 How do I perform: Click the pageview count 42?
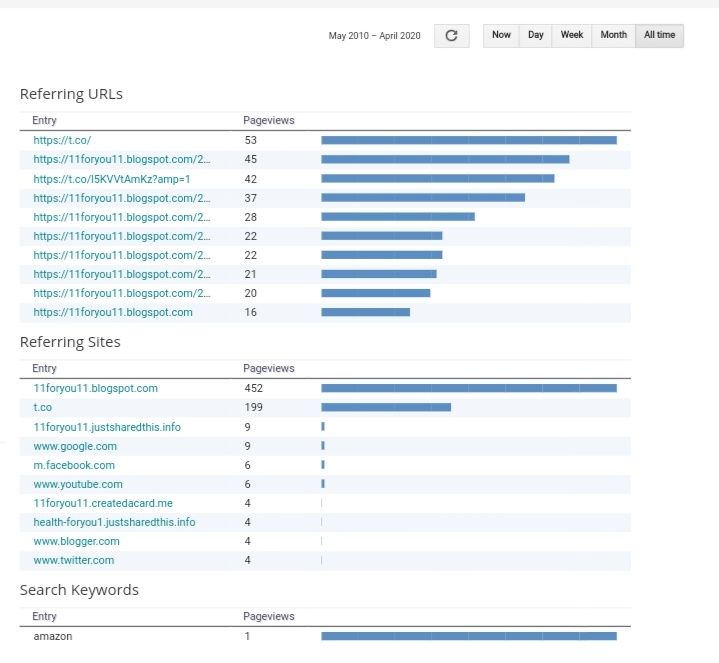250,179
